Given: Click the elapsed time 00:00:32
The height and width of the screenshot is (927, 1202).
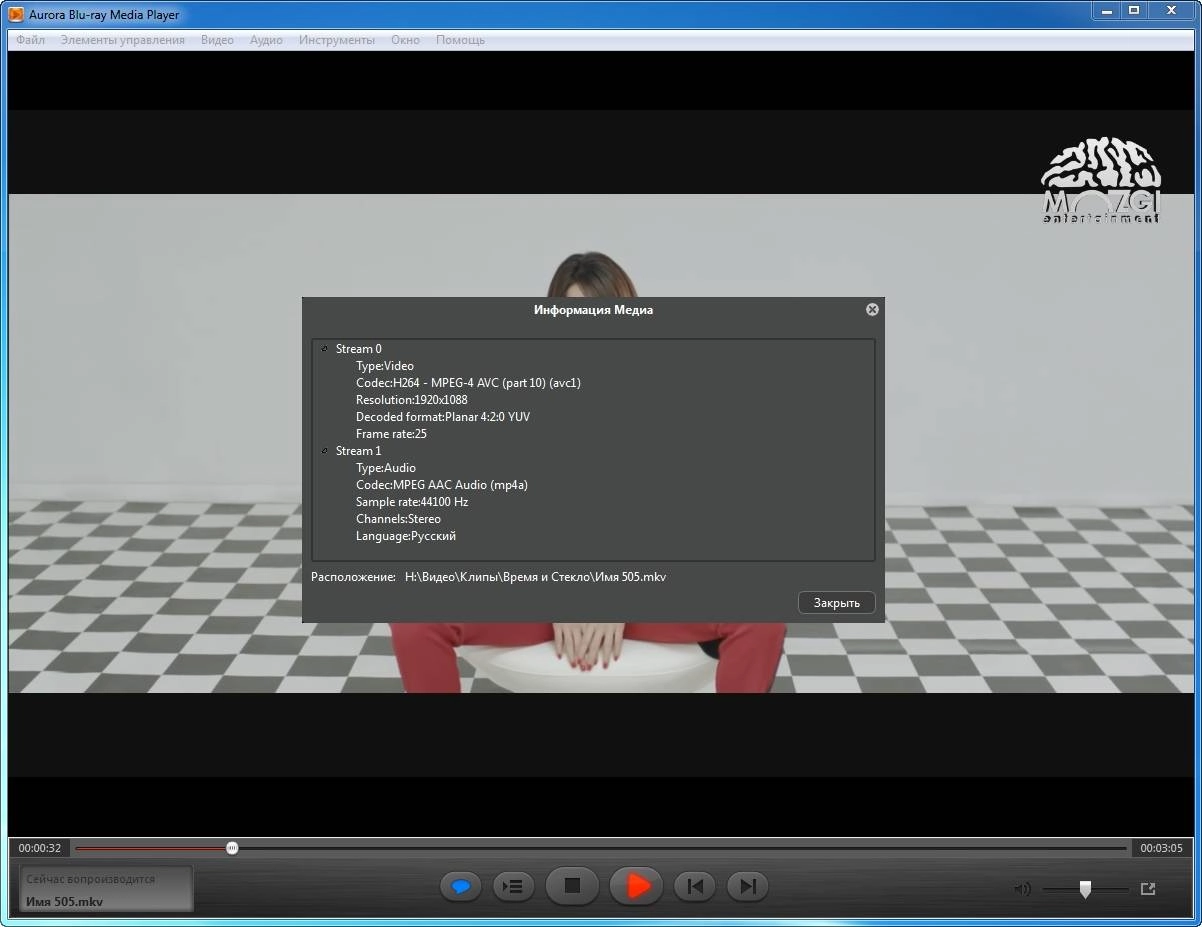Looking at the screenshot, I should 40,848.
